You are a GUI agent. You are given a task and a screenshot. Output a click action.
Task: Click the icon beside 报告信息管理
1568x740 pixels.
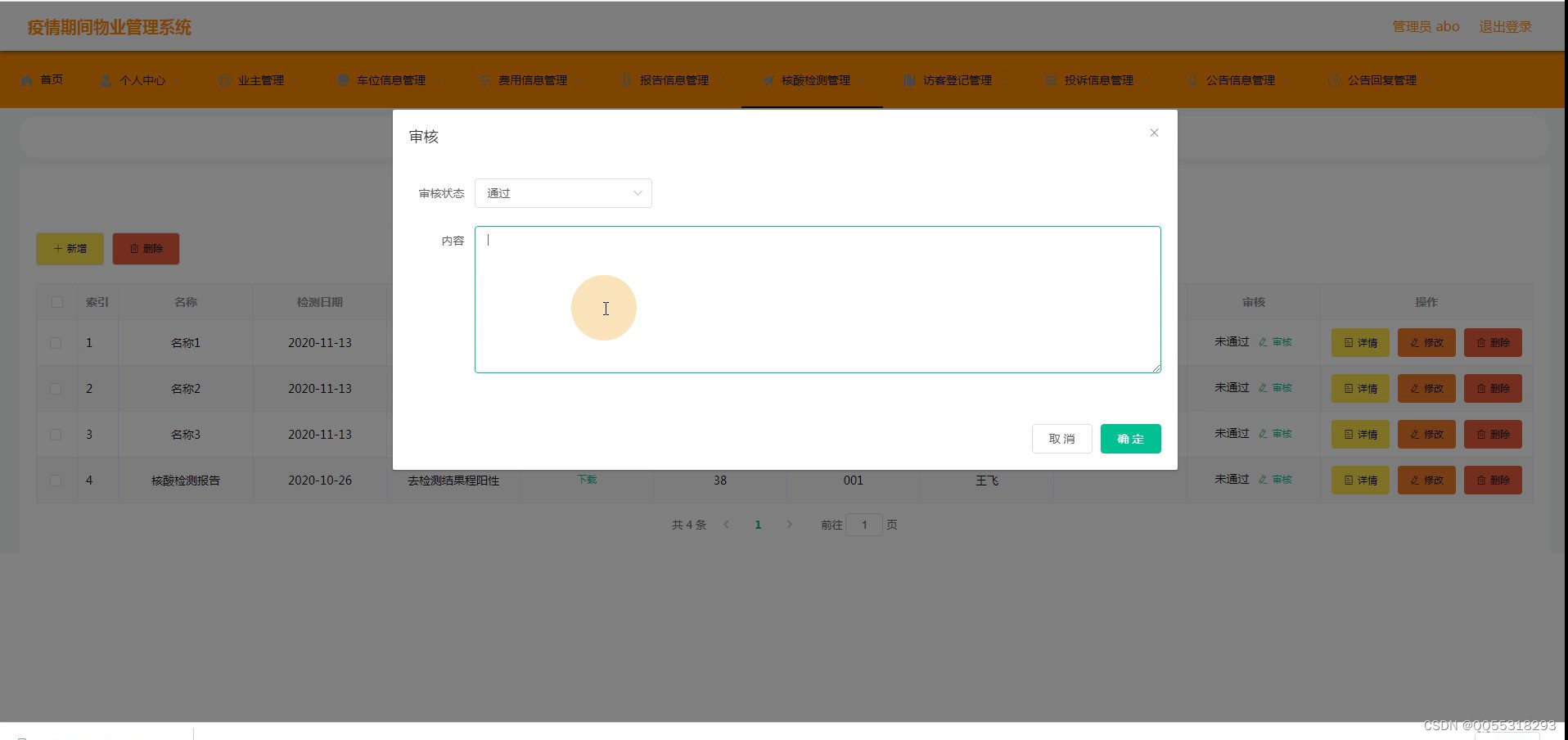(626, 80)
